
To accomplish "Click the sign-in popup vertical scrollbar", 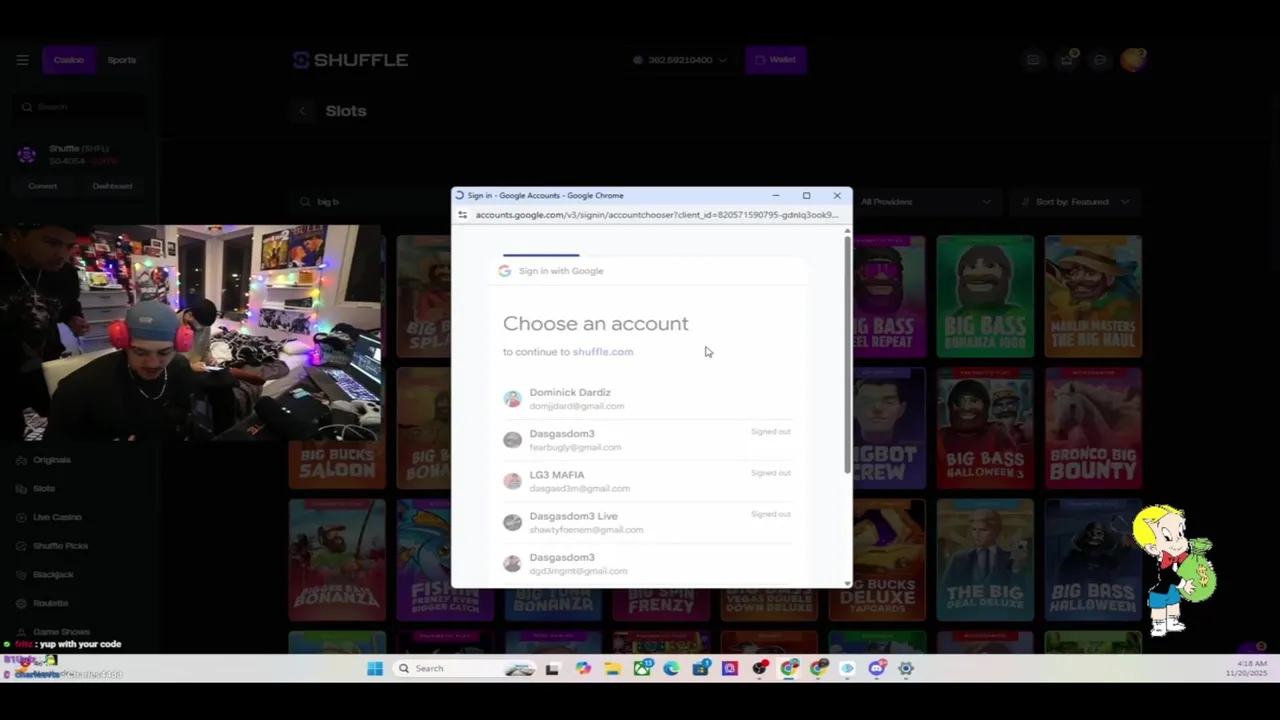I will pyautogui.click(x=848, y=355).
